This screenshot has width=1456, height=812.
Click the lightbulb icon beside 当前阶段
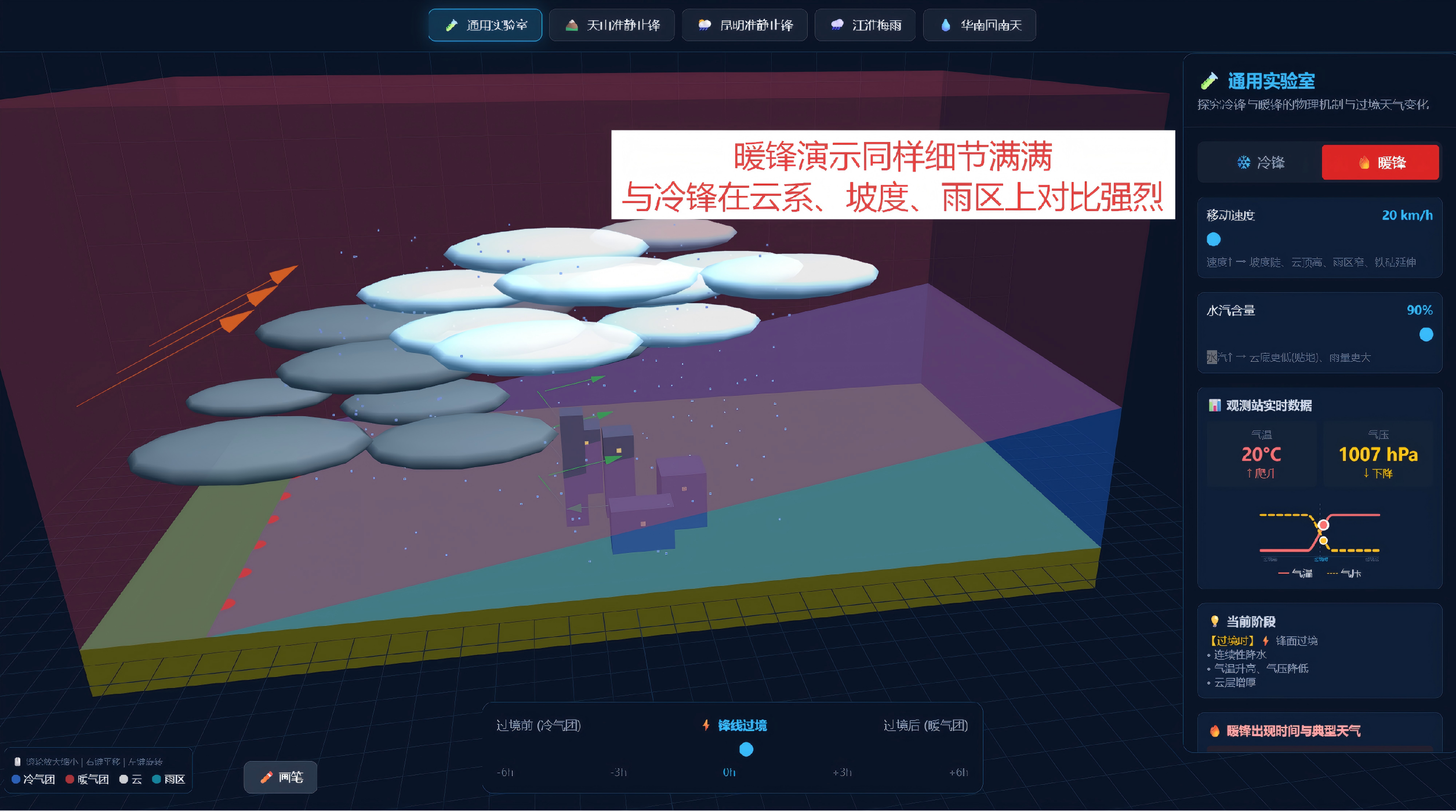point(1214,621)
